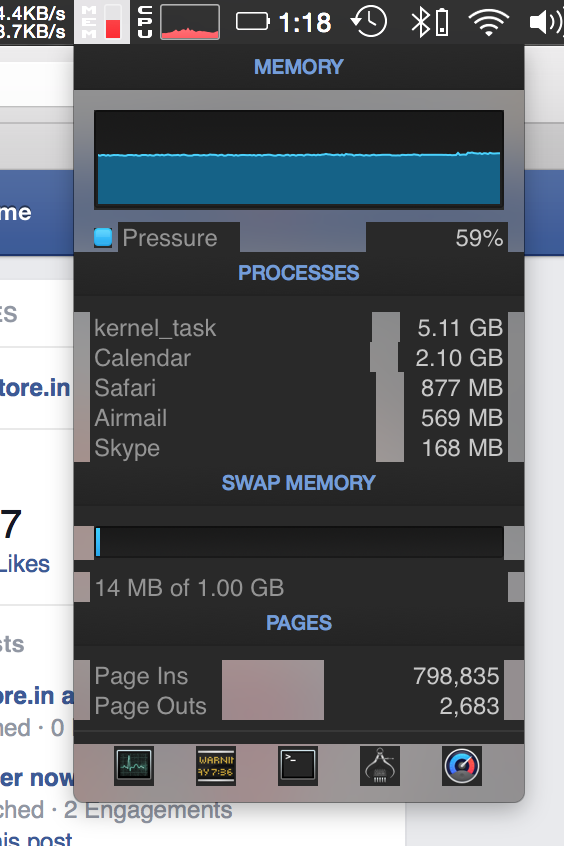
Task: Select the kernel_task process row
Action: click(298, 328)
